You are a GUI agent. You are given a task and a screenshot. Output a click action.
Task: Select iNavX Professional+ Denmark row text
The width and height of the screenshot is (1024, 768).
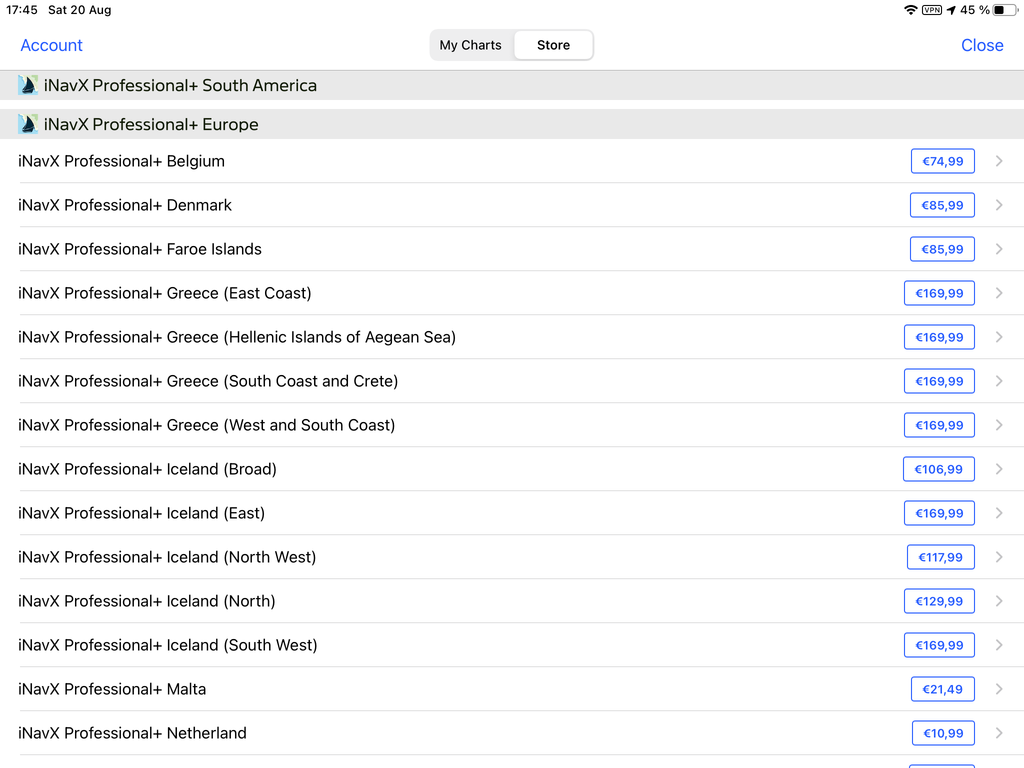(x=125, y=205)
